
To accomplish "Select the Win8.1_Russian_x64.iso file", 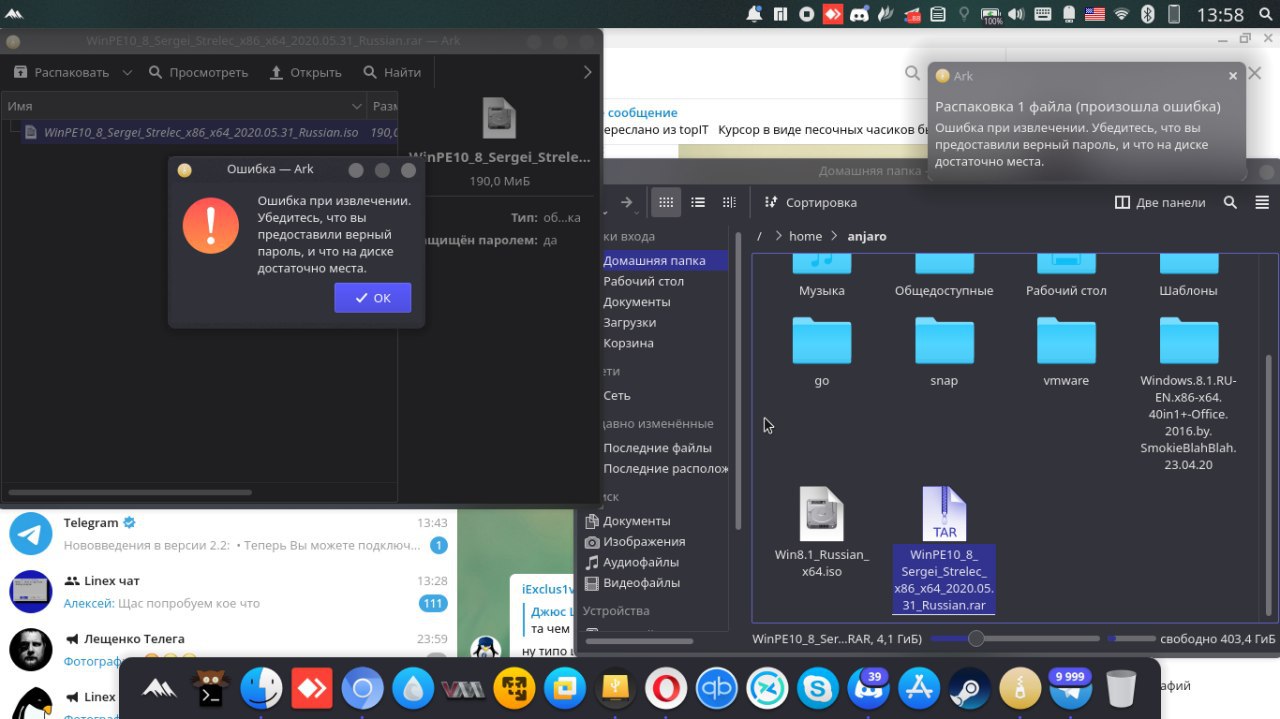I will (x=821, y=533).
